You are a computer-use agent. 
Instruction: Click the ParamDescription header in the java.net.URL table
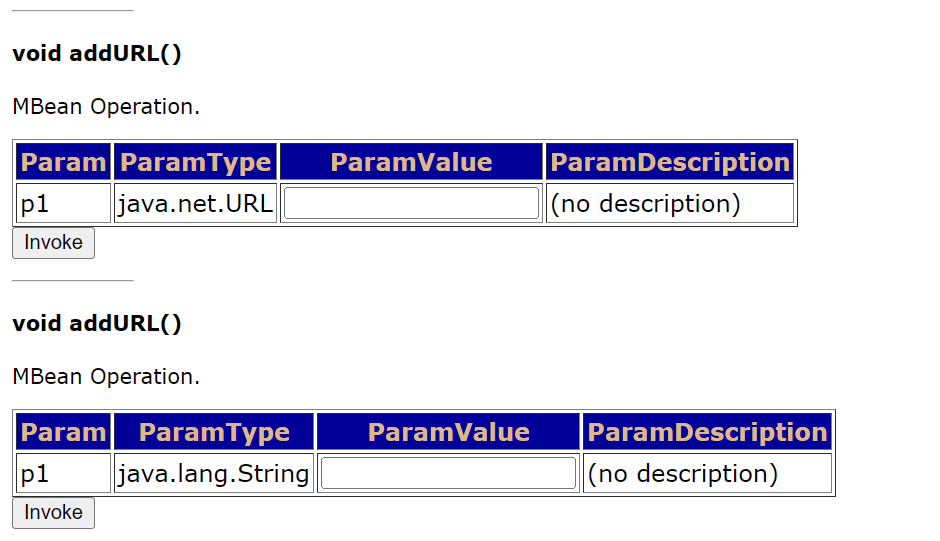[670, 162]
